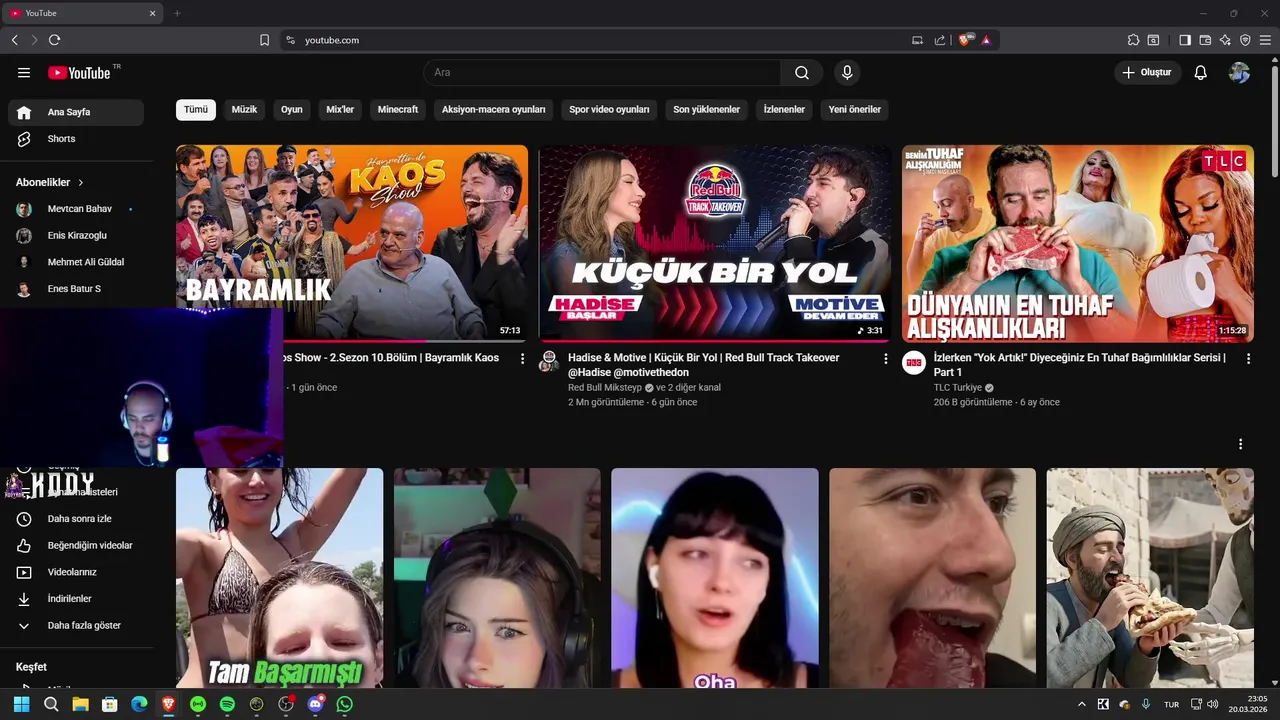Select the Minecraft filter chip
Viewport: 1280px width, 720px height.
(398, 110)
